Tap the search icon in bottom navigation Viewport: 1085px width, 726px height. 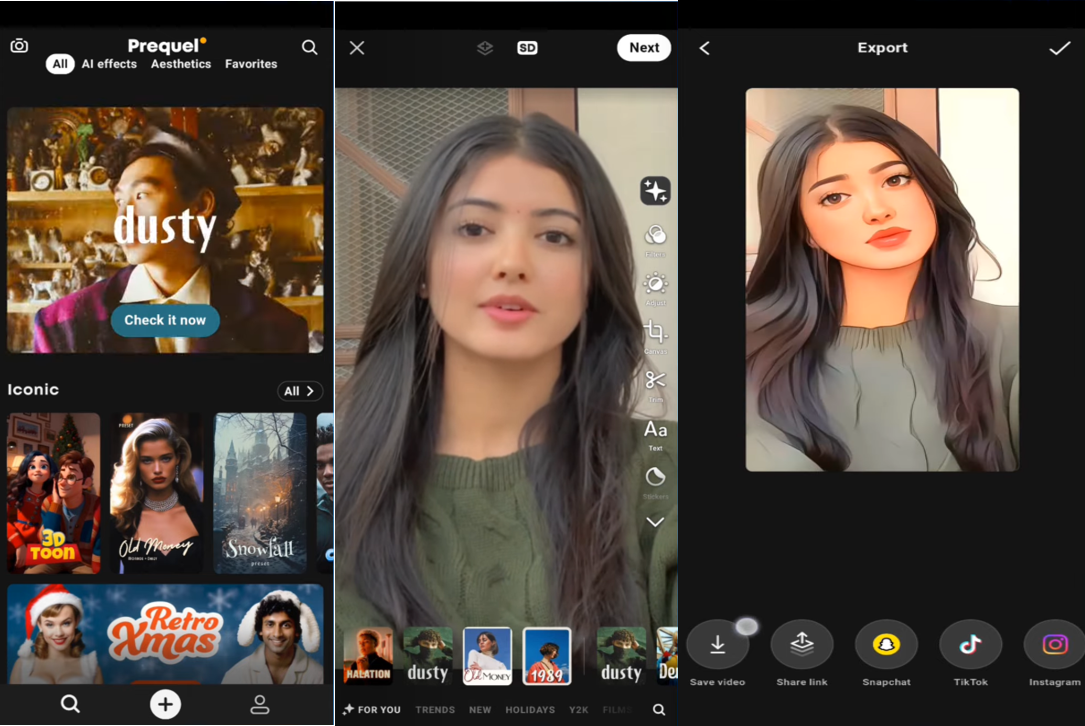pyautogui.click(x=70, y=705)
